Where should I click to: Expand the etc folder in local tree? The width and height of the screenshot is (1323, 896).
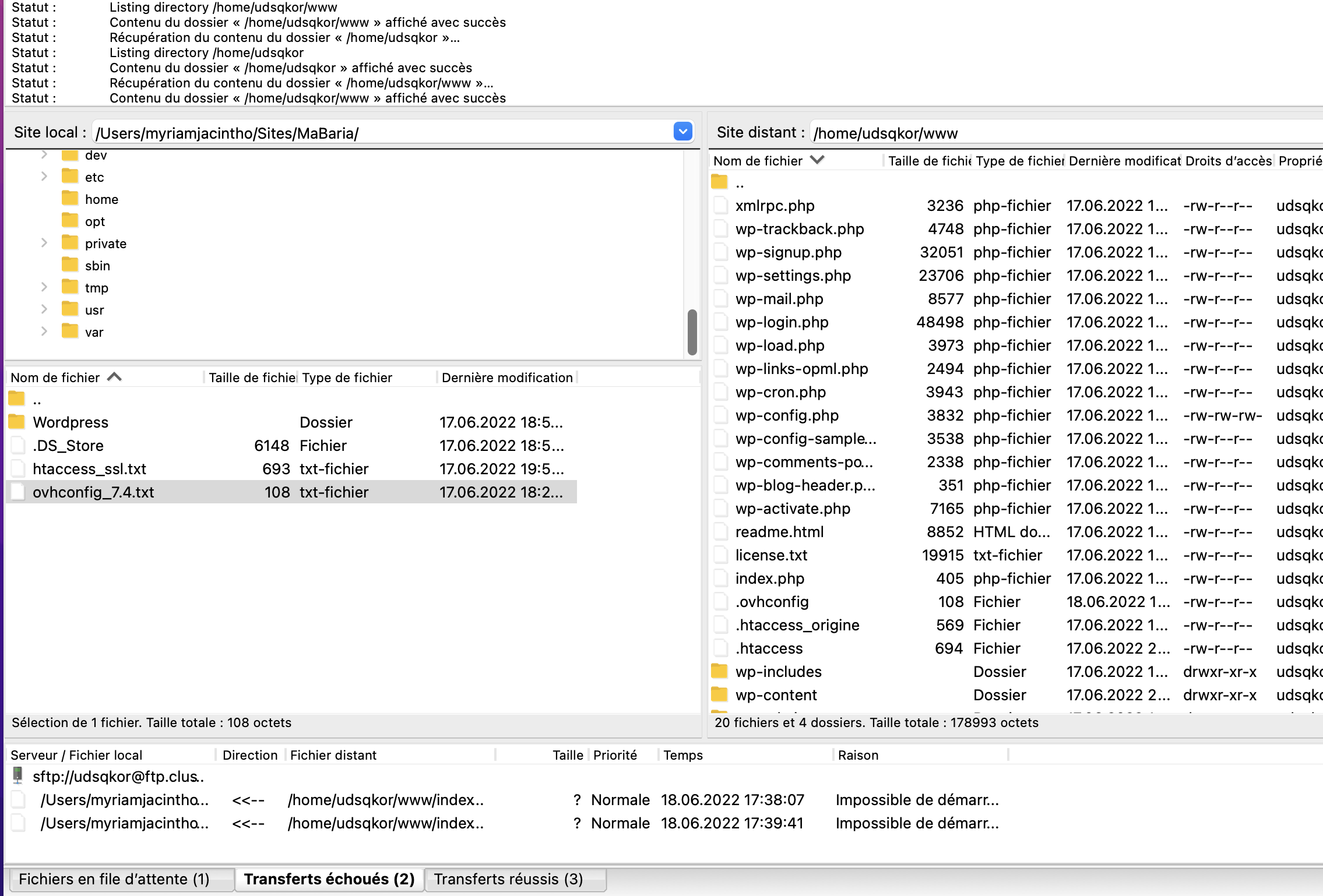[x=44, y=177]
